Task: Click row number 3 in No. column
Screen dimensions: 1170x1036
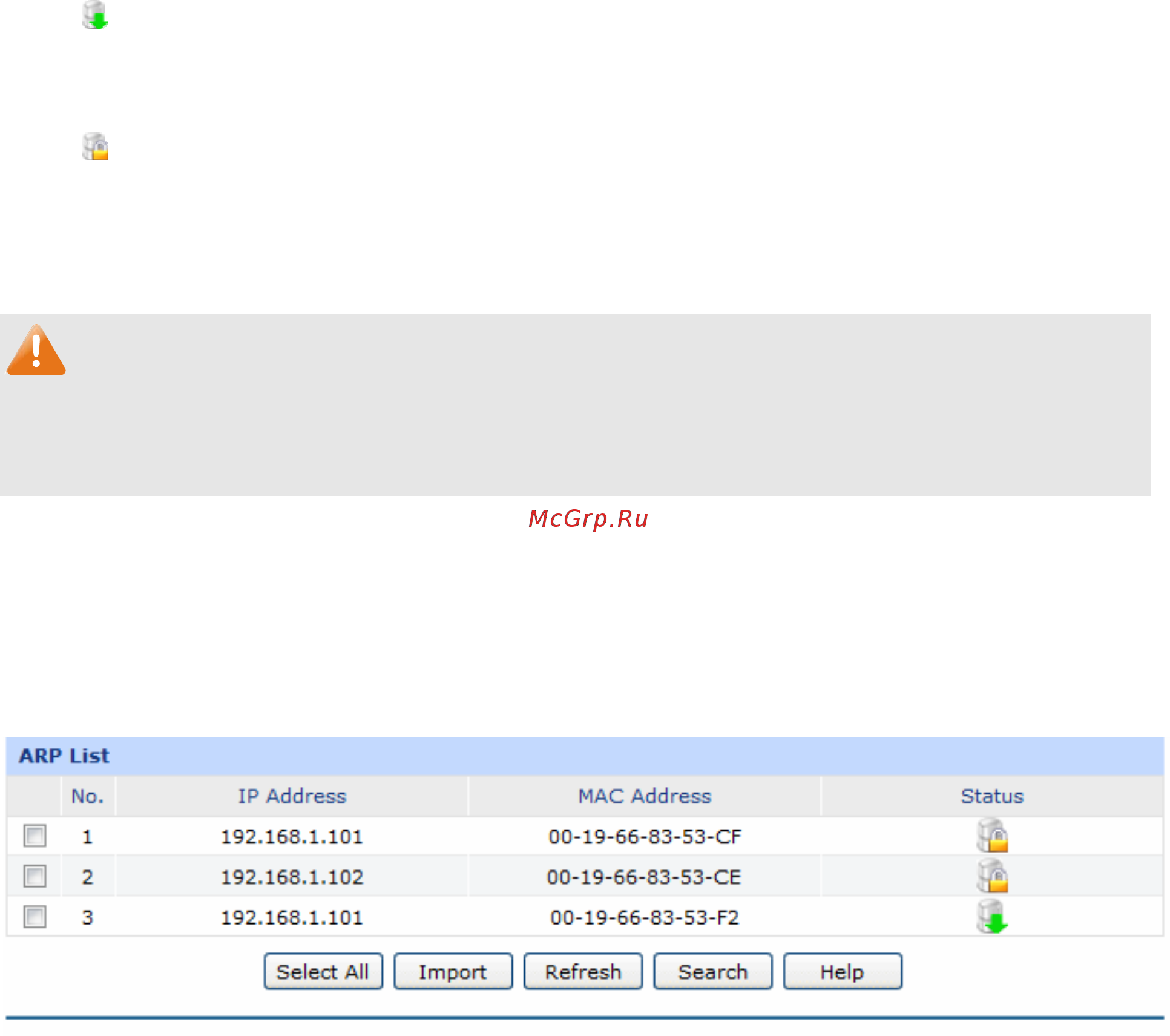Action: coord(88,918)
